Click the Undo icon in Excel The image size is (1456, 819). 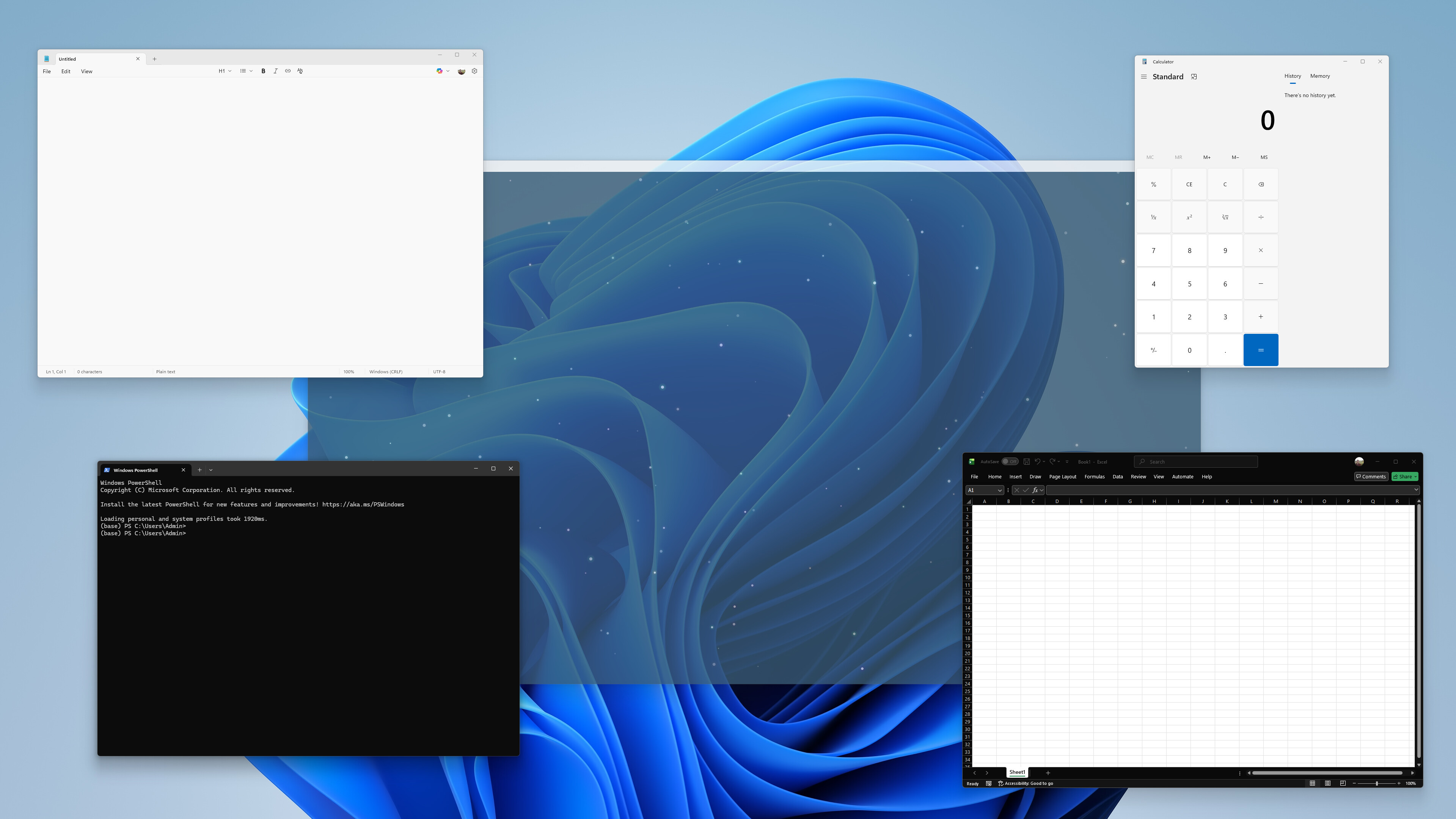click(x=1038, y=461)
